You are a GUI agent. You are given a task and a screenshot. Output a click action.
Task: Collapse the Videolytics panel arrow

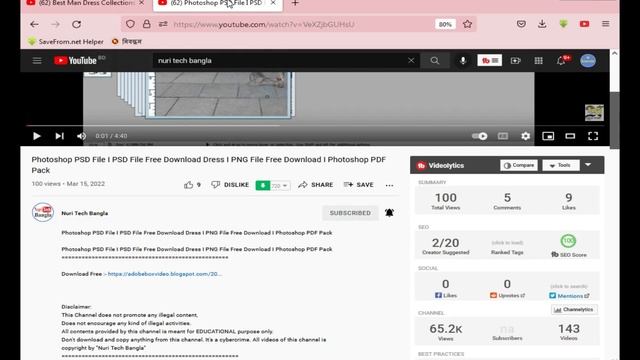pyautogui.click(x=588, y=165)
